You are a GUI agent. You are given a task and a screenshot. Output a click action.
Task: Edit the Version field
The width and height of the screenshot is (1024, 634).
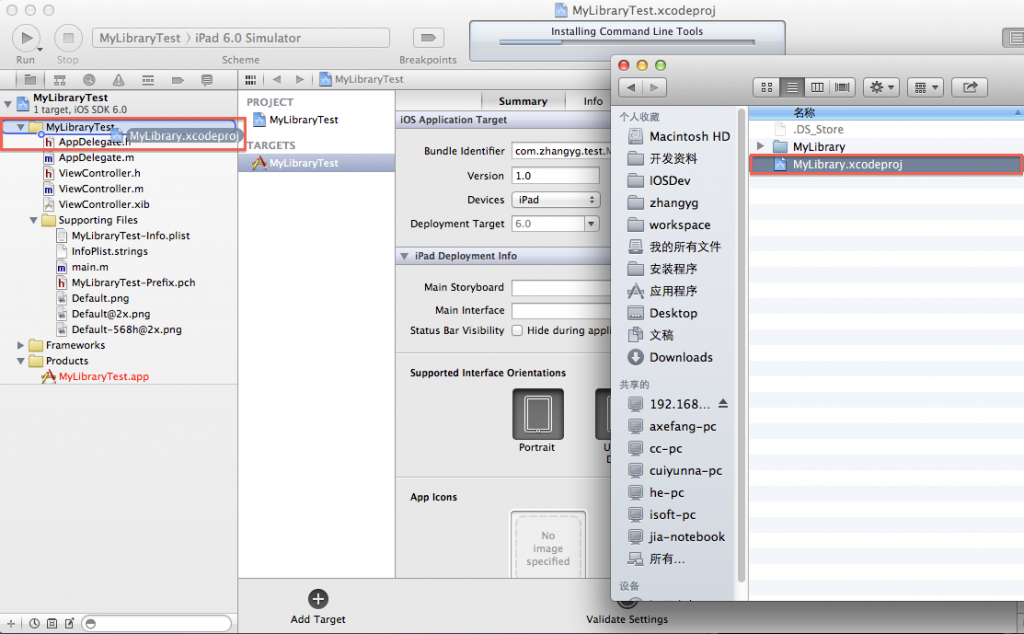(555, 176)
